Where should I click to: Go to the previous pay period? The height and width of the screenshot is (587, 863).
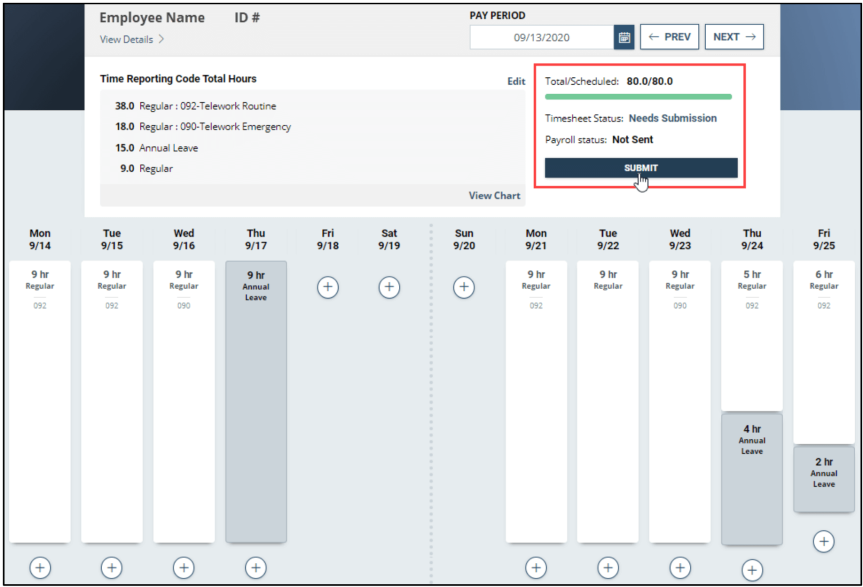669,36
